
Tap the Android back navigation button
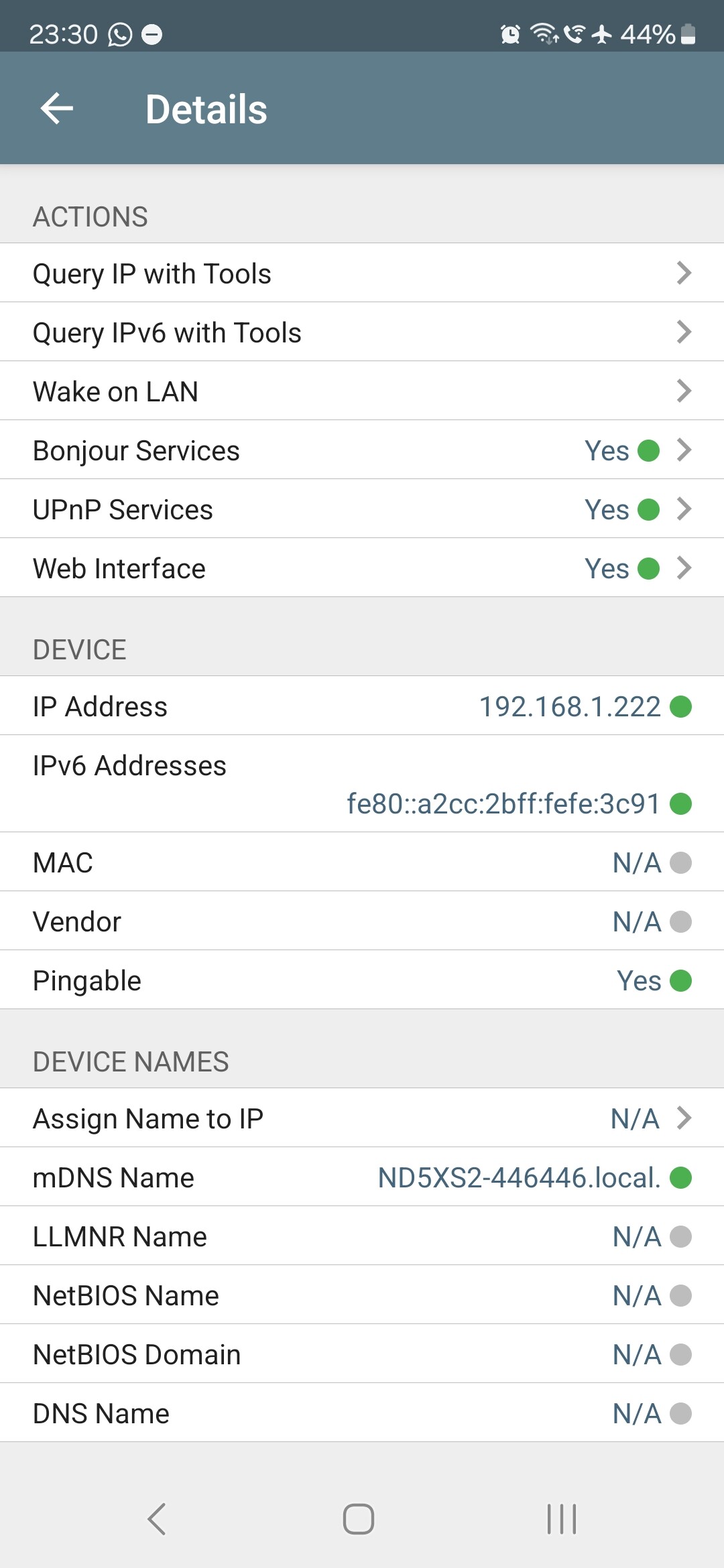[157, 1518]
